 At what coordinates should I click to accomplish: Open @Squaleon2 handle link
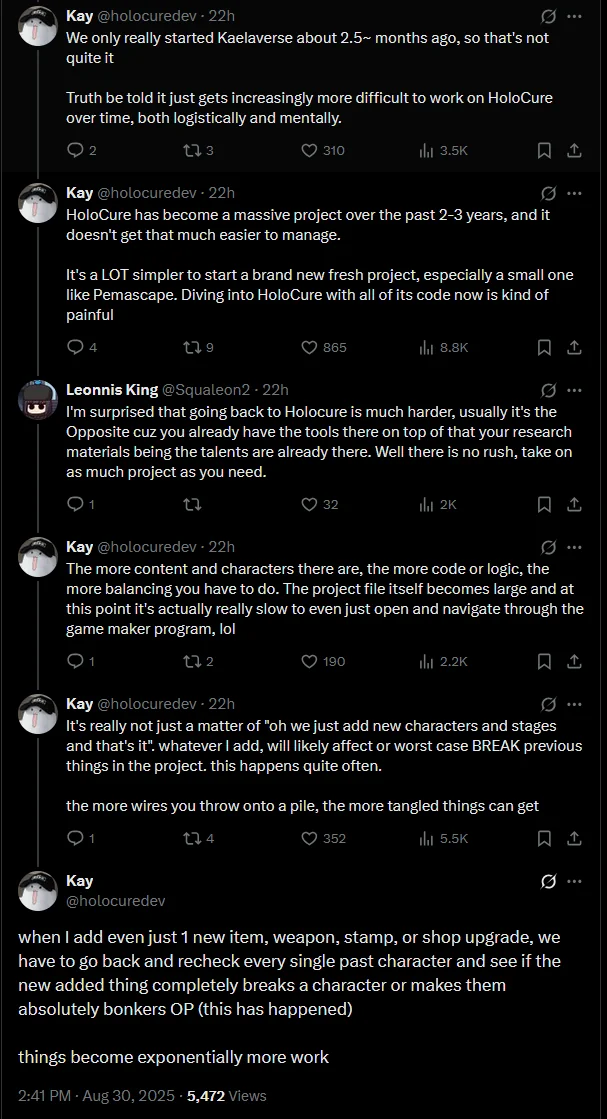(204, 389)
